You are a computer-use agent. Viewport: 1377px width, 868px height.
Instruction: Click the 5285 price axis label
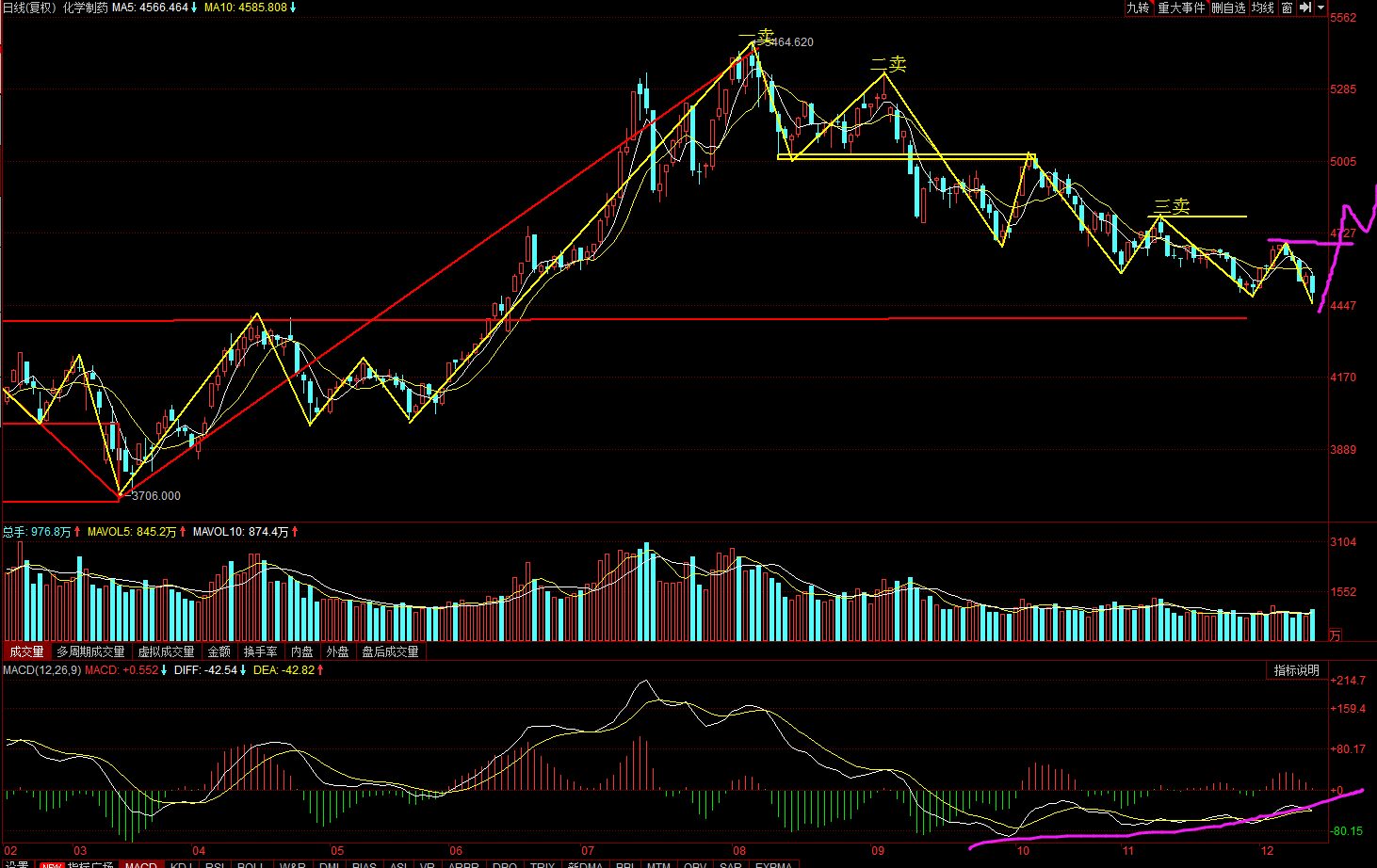(1343, 89)
